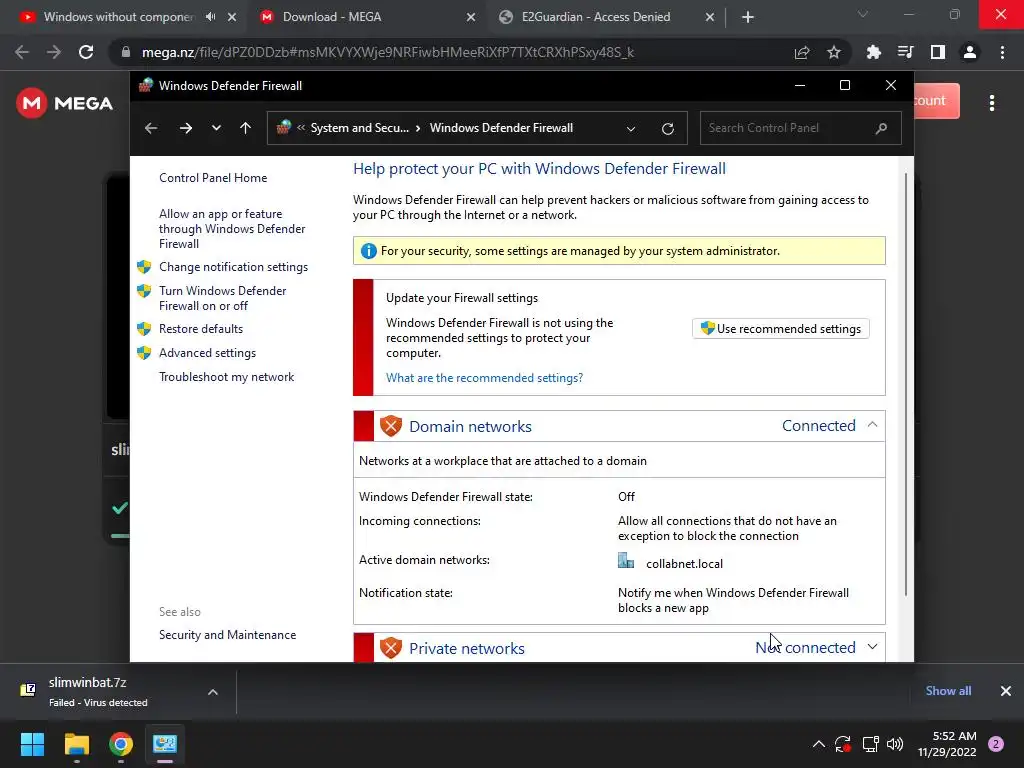Click Control Panel taskbar icon
This screenshot has height=768, width=1024.
pos(165,744)
